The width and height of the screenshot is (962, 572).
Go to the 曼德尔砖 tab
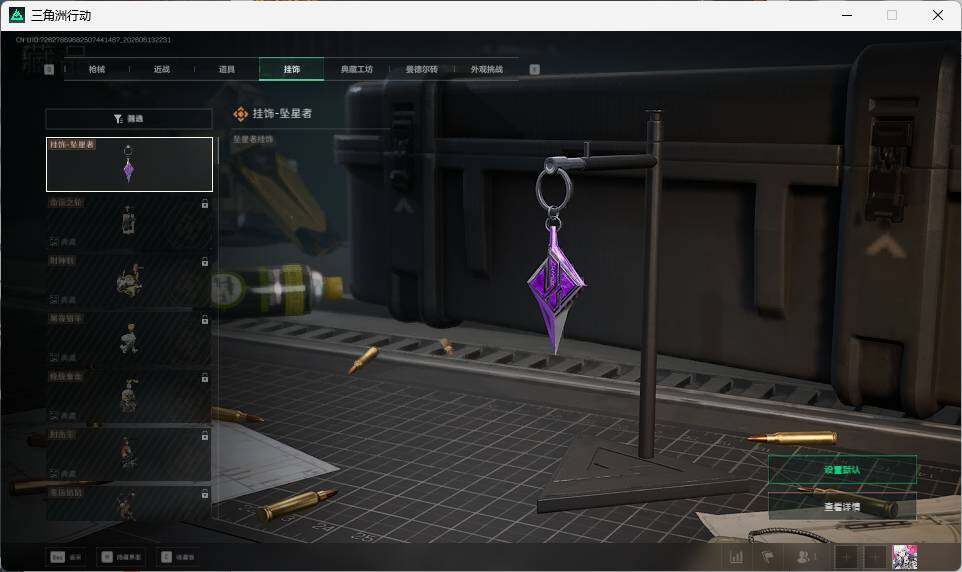pos(422,69)
